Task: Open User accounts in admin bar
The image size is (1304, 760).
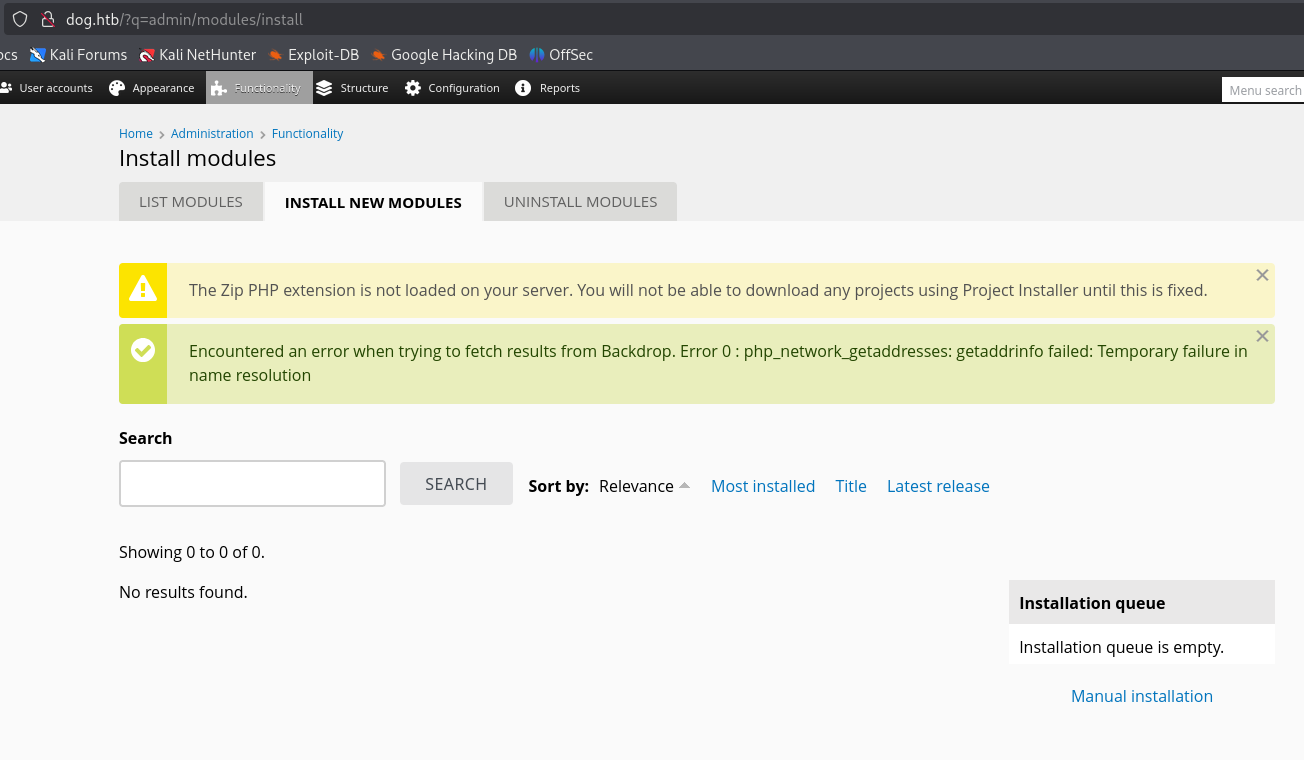Action: [x=48, y=88]
